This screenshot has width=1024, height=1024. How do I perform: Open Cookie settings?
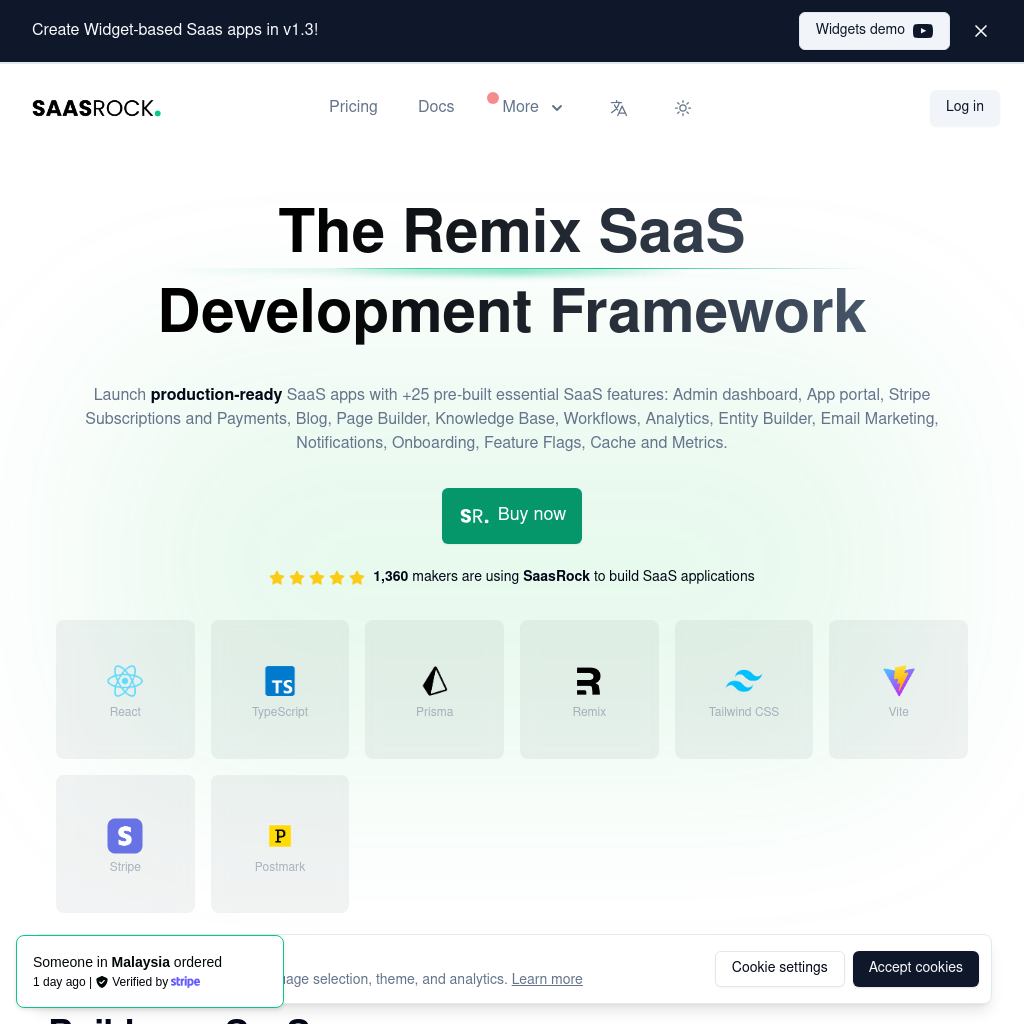(x=779, y=968)
